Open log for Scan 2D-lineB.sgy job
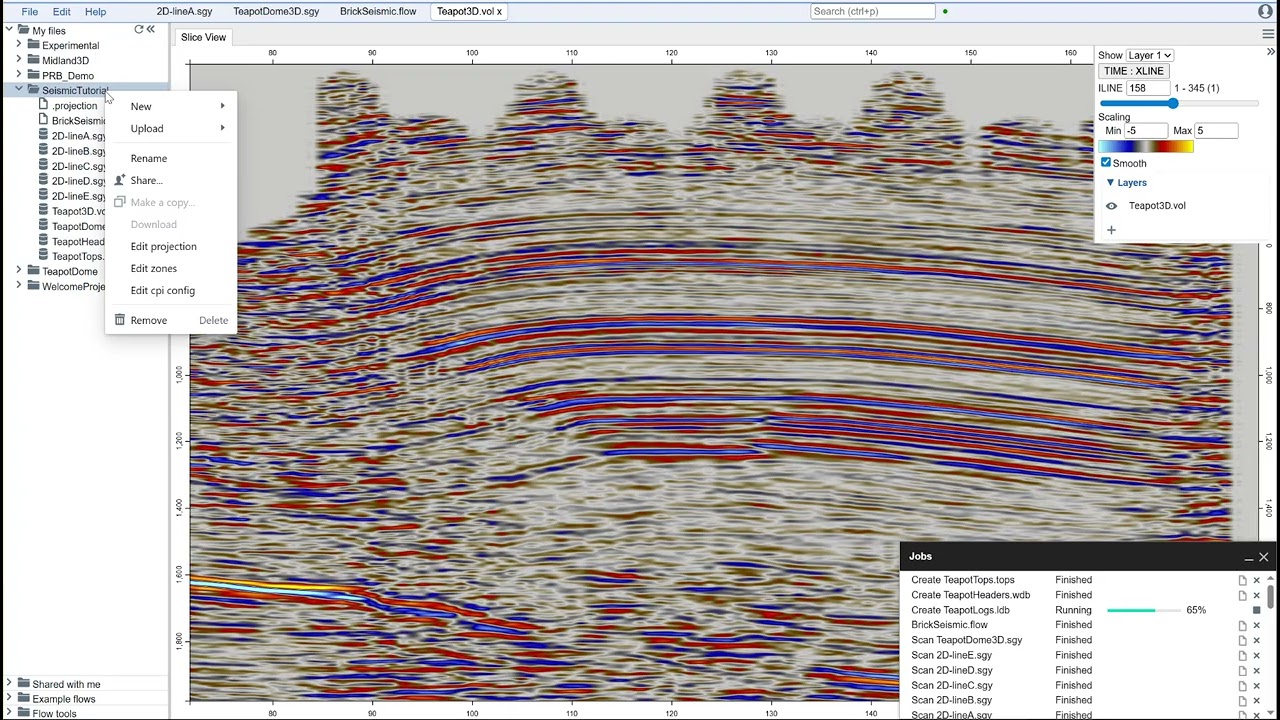This screenshot has width=1280, height=720. (1243, 701)
